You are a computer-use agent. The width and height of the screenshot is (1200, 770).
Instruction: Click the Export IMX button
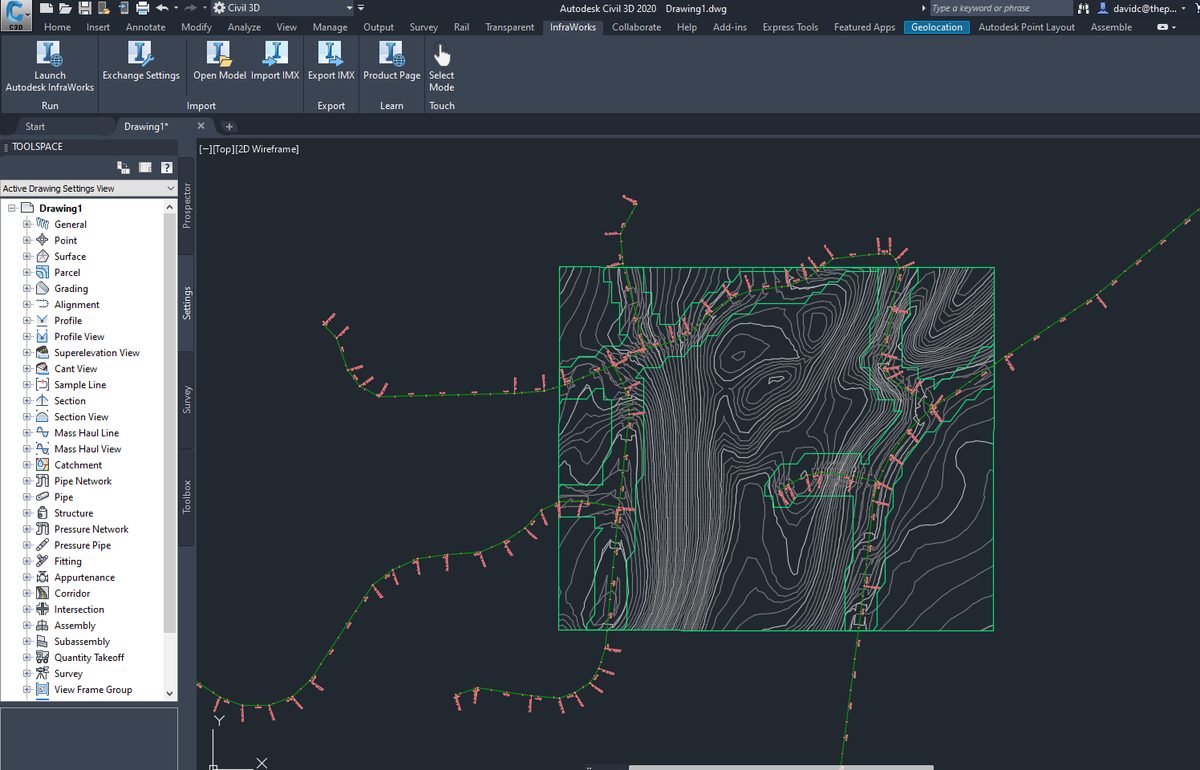[331, 61]
